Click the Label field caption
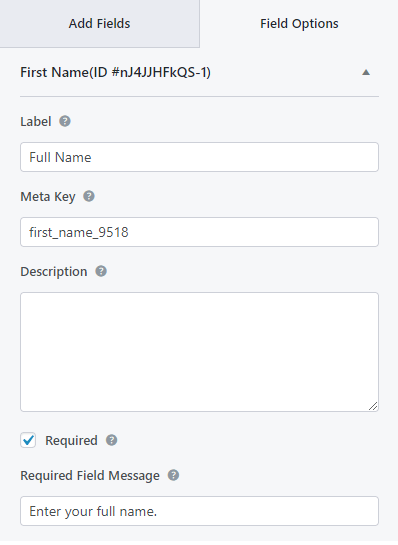This screenshot has height=545, width=398. (x=36, y=122)
